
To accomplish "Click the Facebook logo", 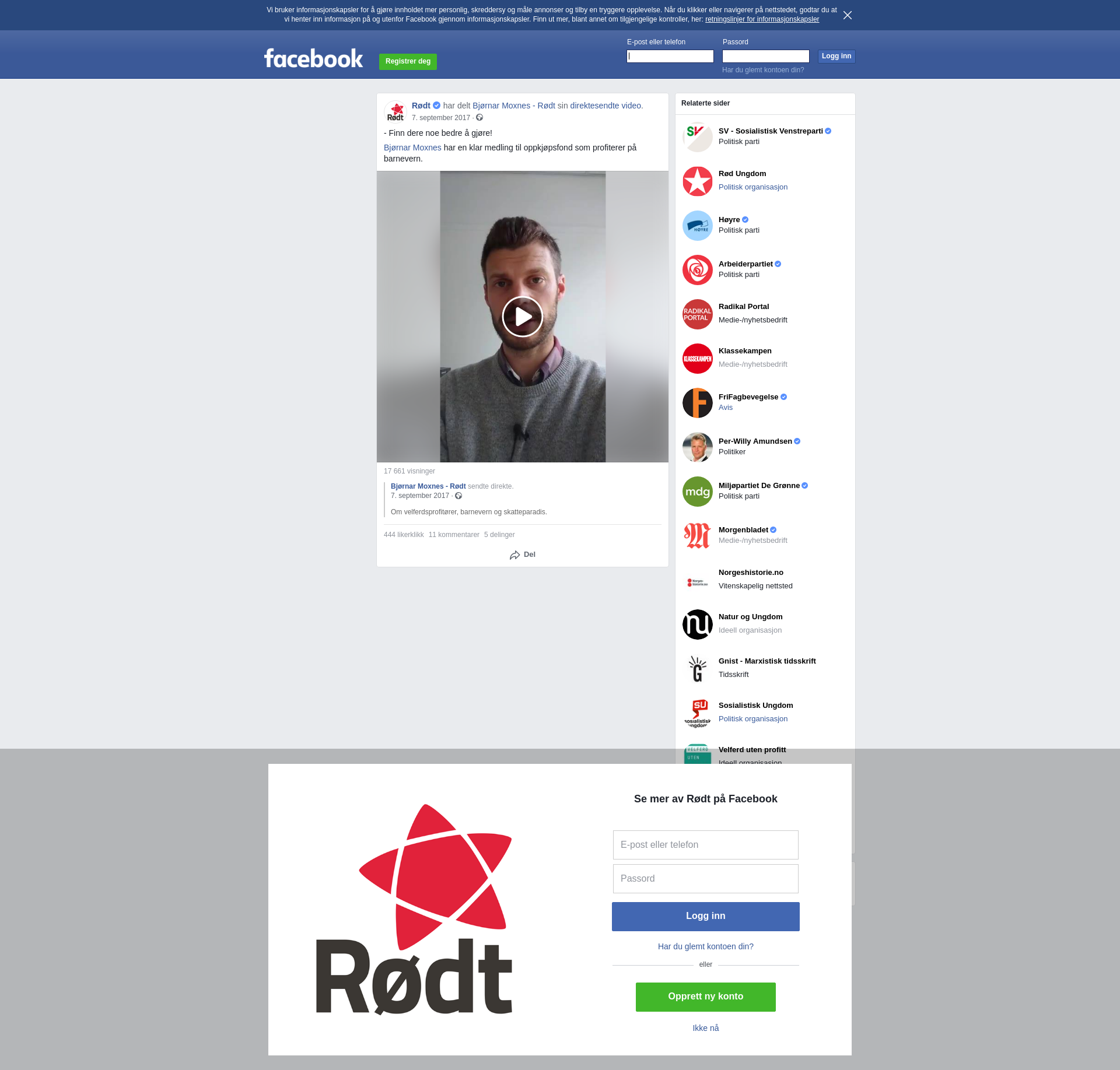I will (313, 58).
